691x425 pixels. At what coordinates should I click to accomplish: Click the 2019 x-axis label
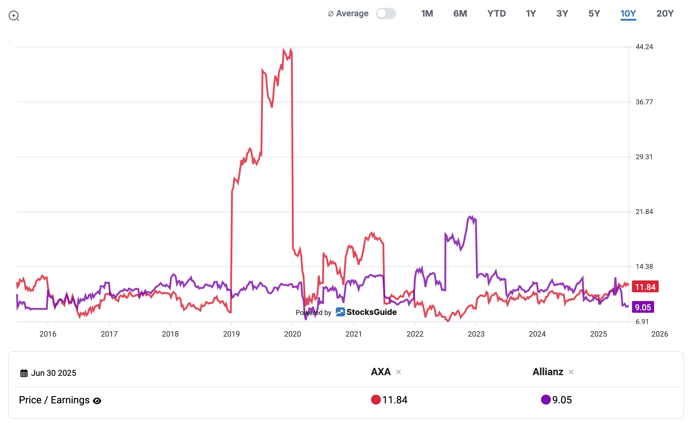(231, 334)
